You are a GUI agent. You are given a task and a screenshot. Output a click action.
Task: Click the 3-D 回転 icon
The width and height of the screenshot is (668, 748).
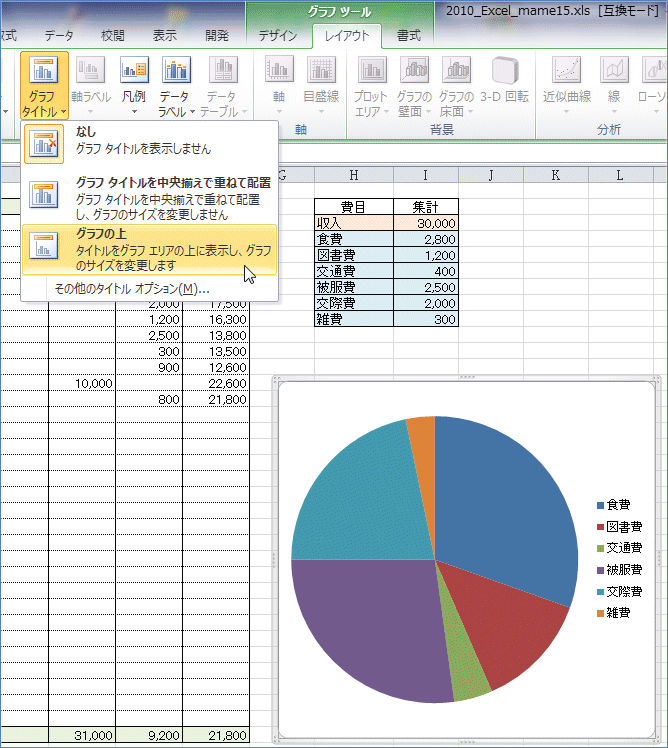505,71
